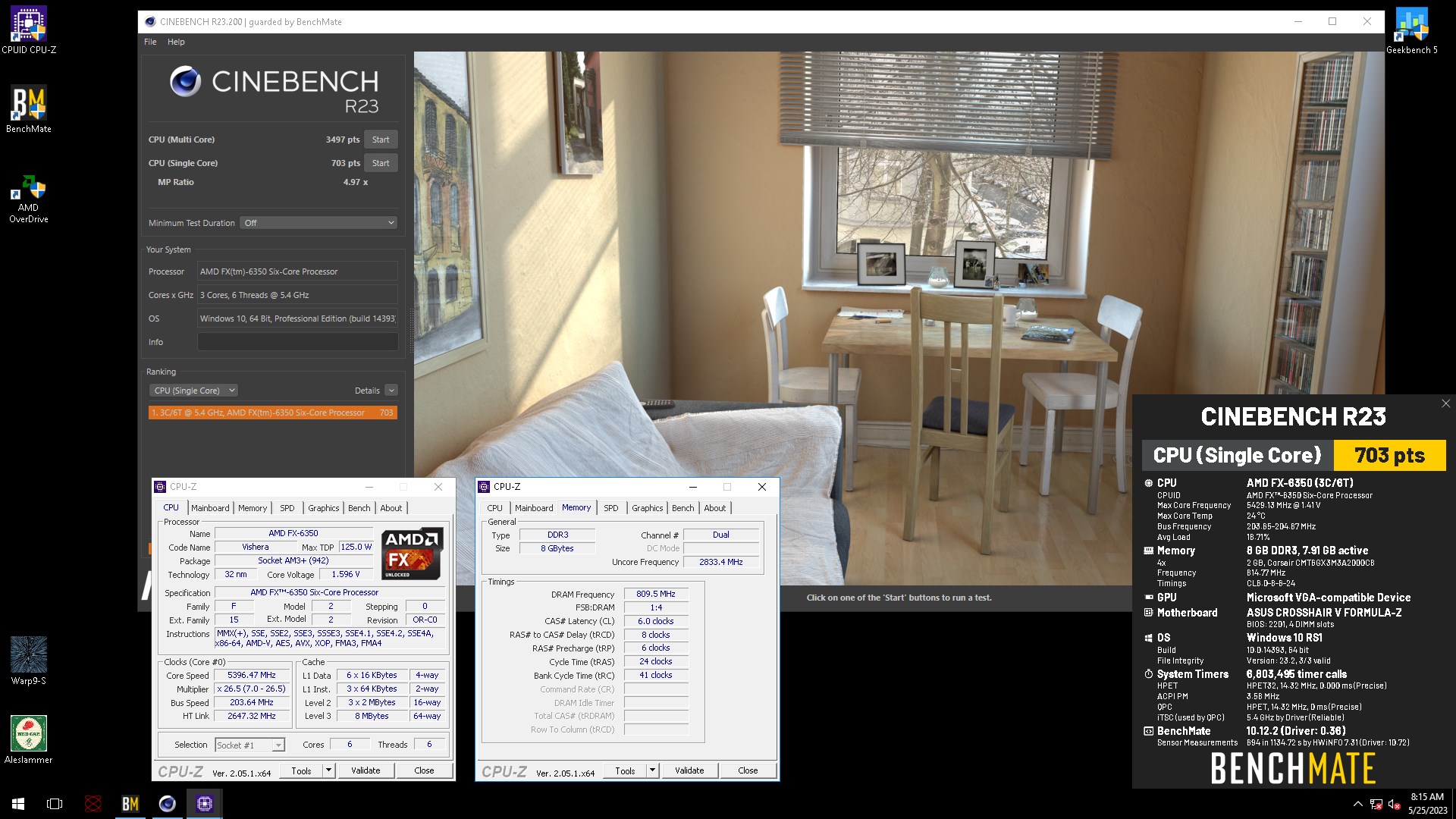Screen dimensions: 1456x819
Task: Open Cinebench Help menu
Action: pos(176,42)
